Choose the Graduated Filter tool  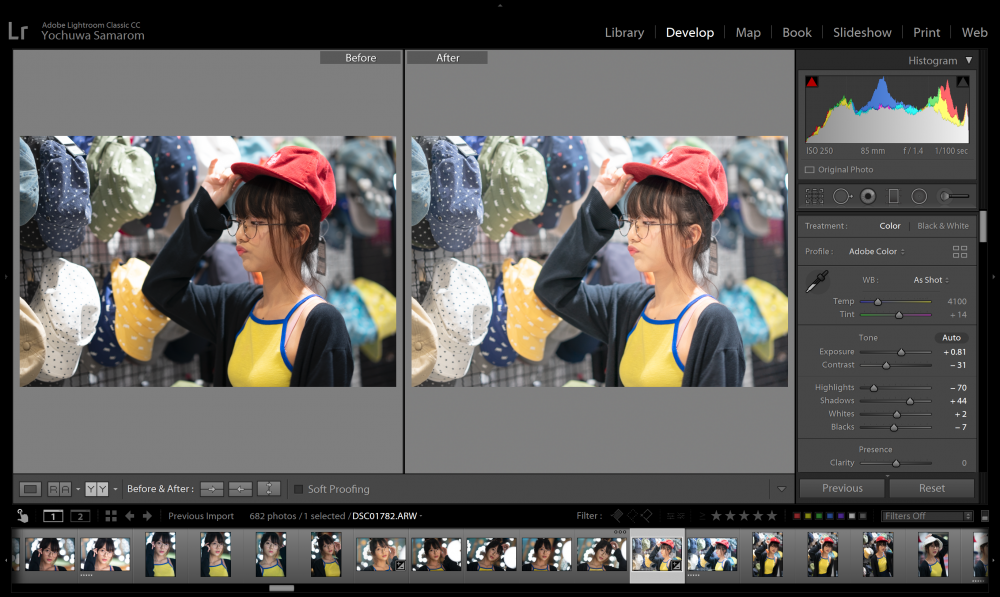(x=893, y=196)
